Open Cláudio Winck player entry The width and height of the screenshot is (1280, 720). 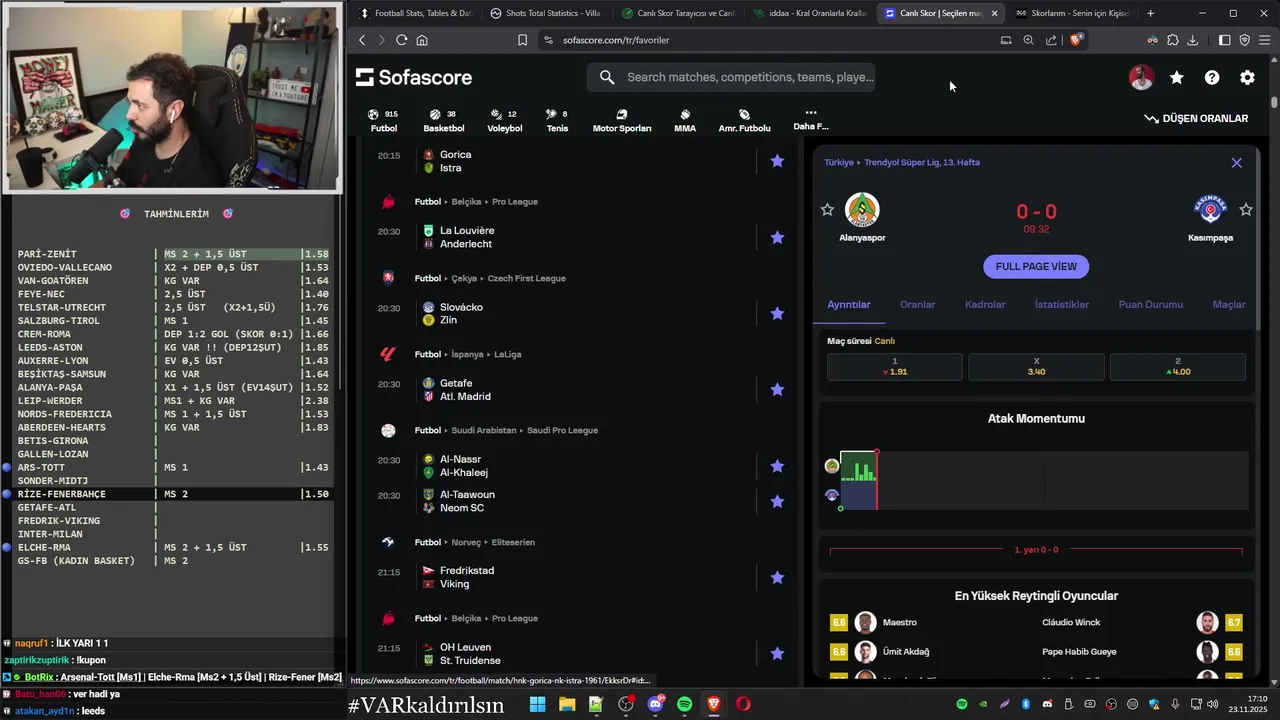(1140, 622)
